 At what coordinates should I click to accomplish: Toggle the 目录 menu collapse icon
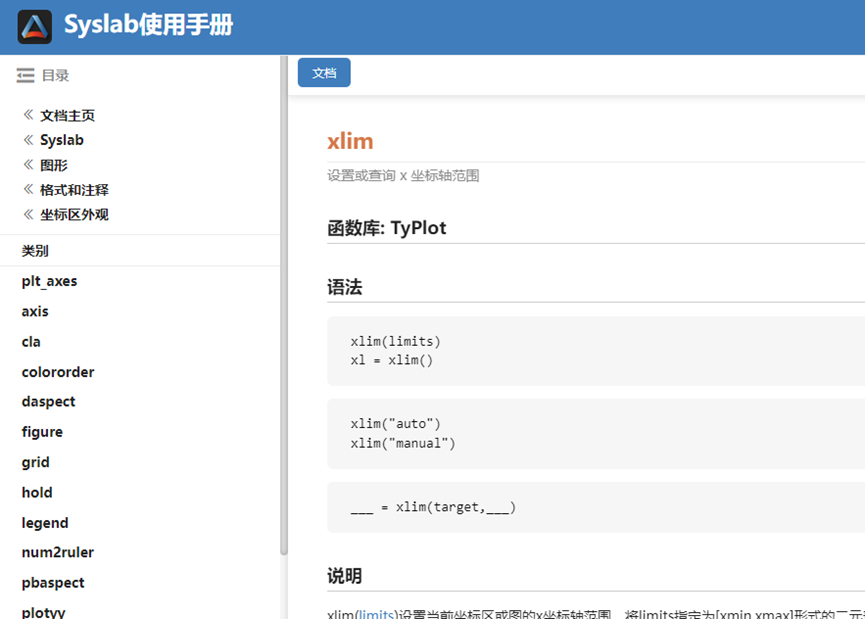tap(25, 75)
